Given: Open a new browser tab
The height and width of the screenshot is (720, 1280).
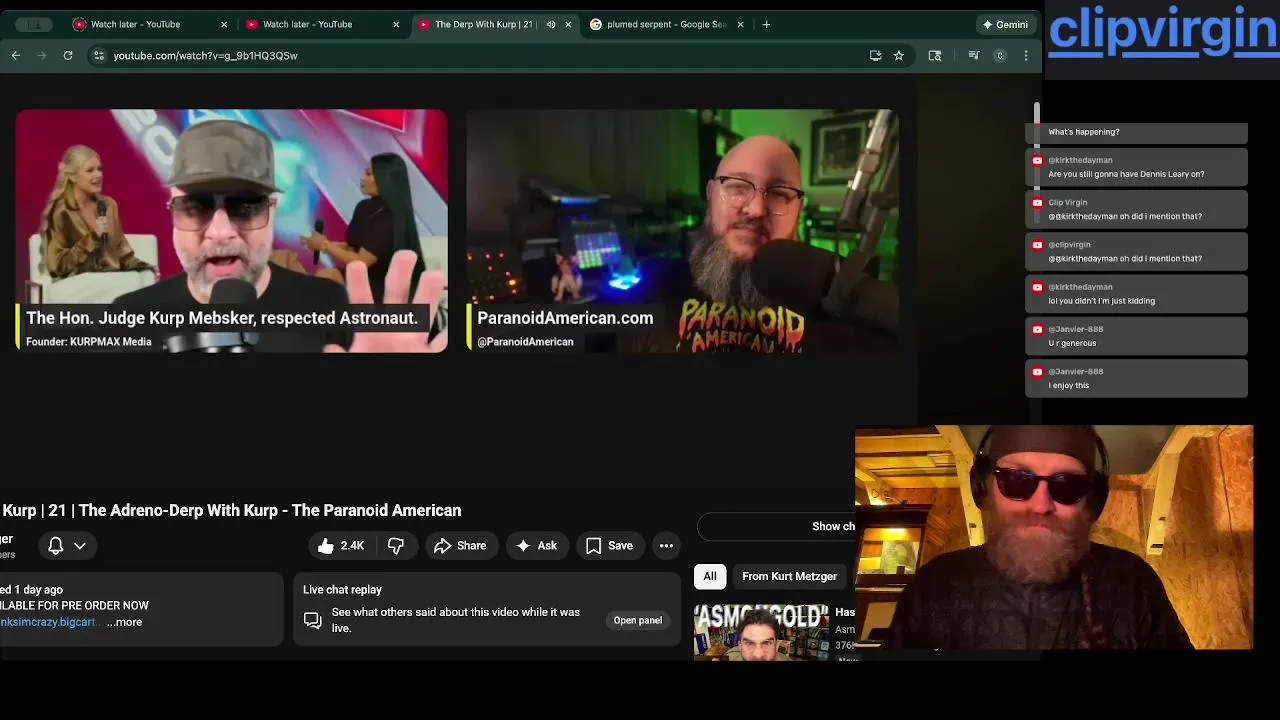Looking at the screenshot, I should (x=766, y=24).
